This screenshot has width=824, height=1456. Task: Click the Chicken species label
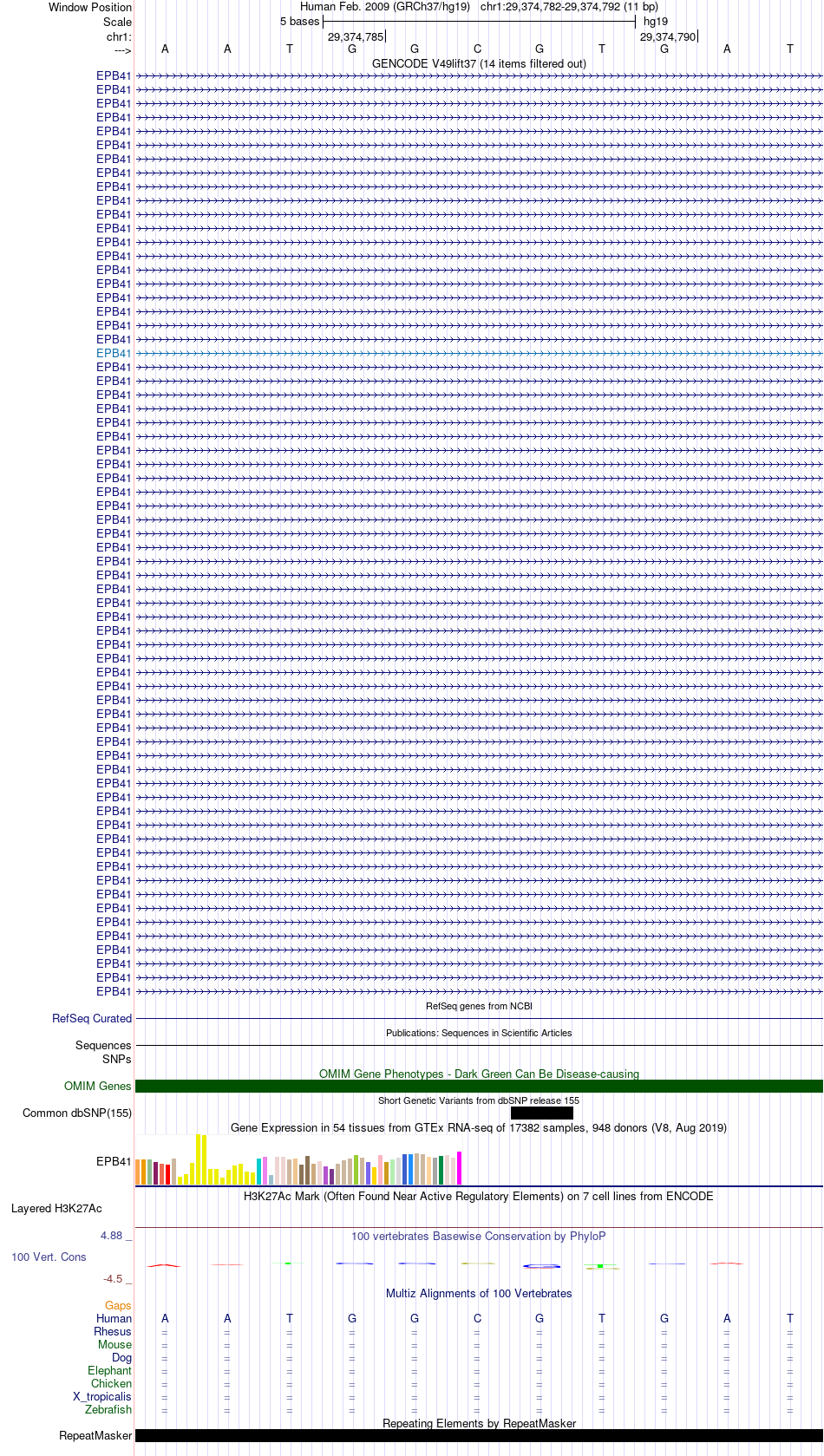[111, 1383]
